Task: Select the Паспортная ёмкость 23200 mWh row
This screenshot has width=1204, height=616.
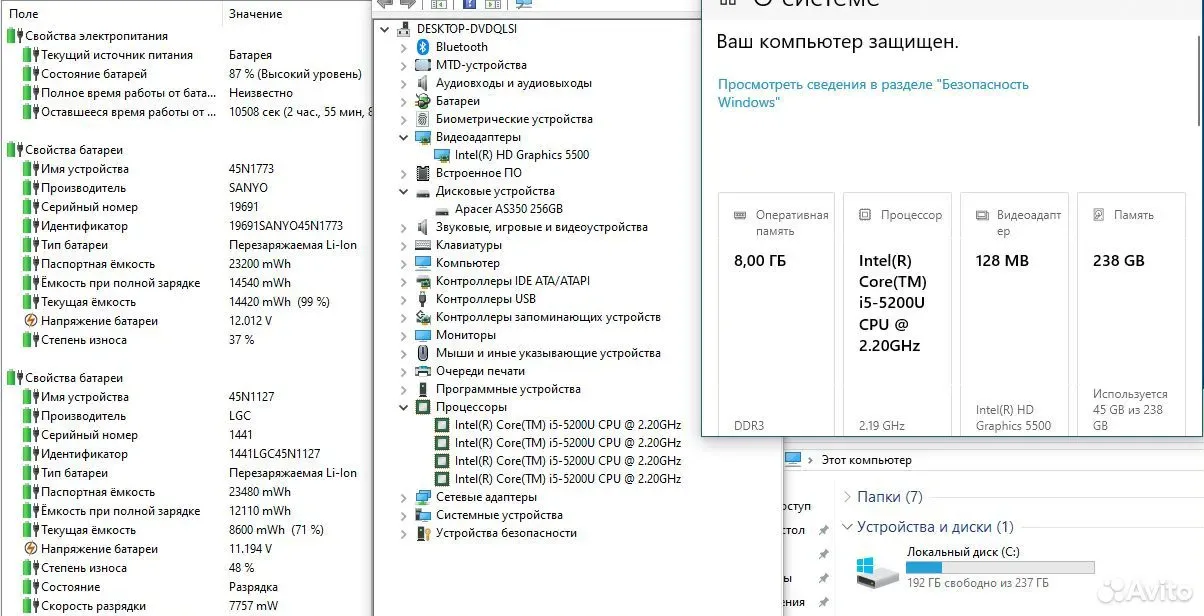Action: pos(188,264)
